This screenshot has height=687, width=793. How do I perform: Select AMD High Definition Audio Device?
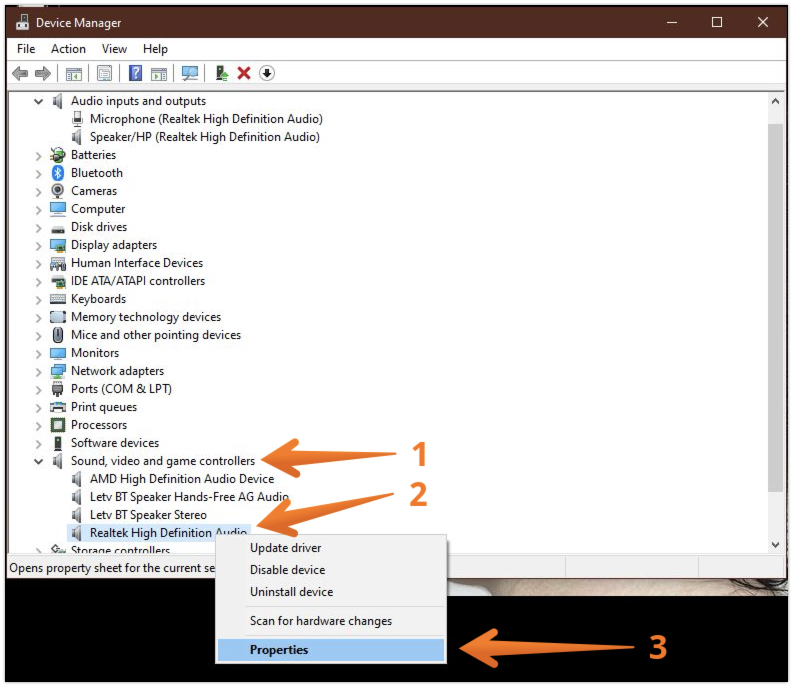[x=182, y=479]
